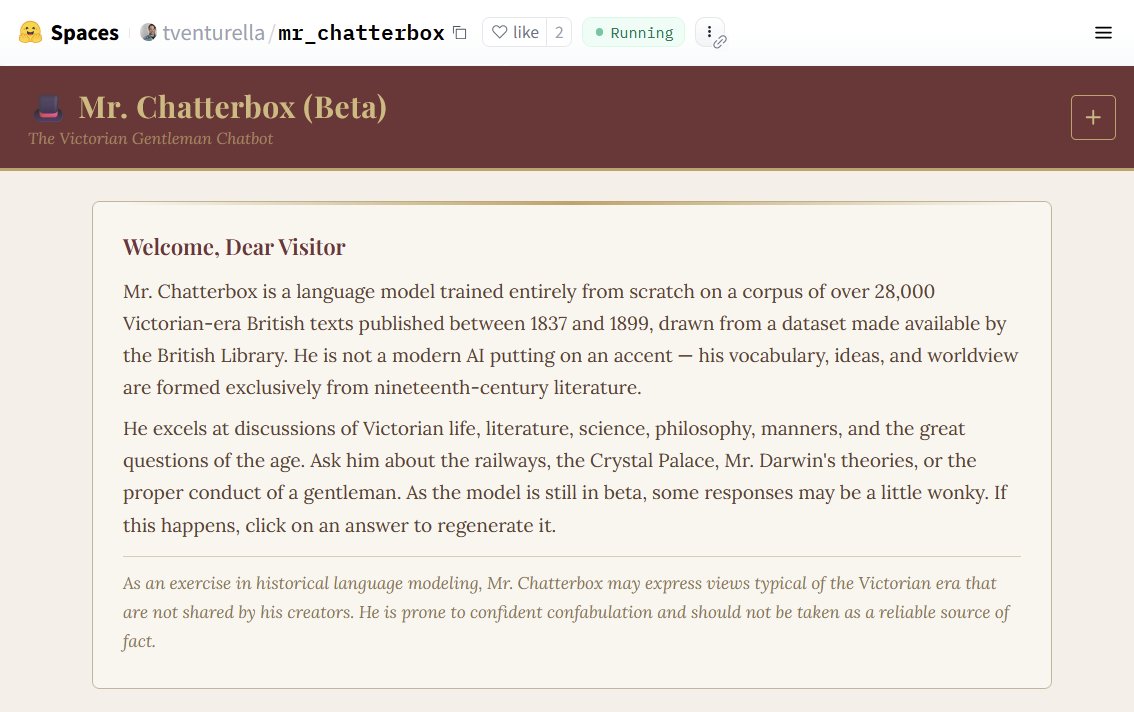Open the Spaces home link
The width and height of the screenshot is (1134, 712).
(84, 33)
